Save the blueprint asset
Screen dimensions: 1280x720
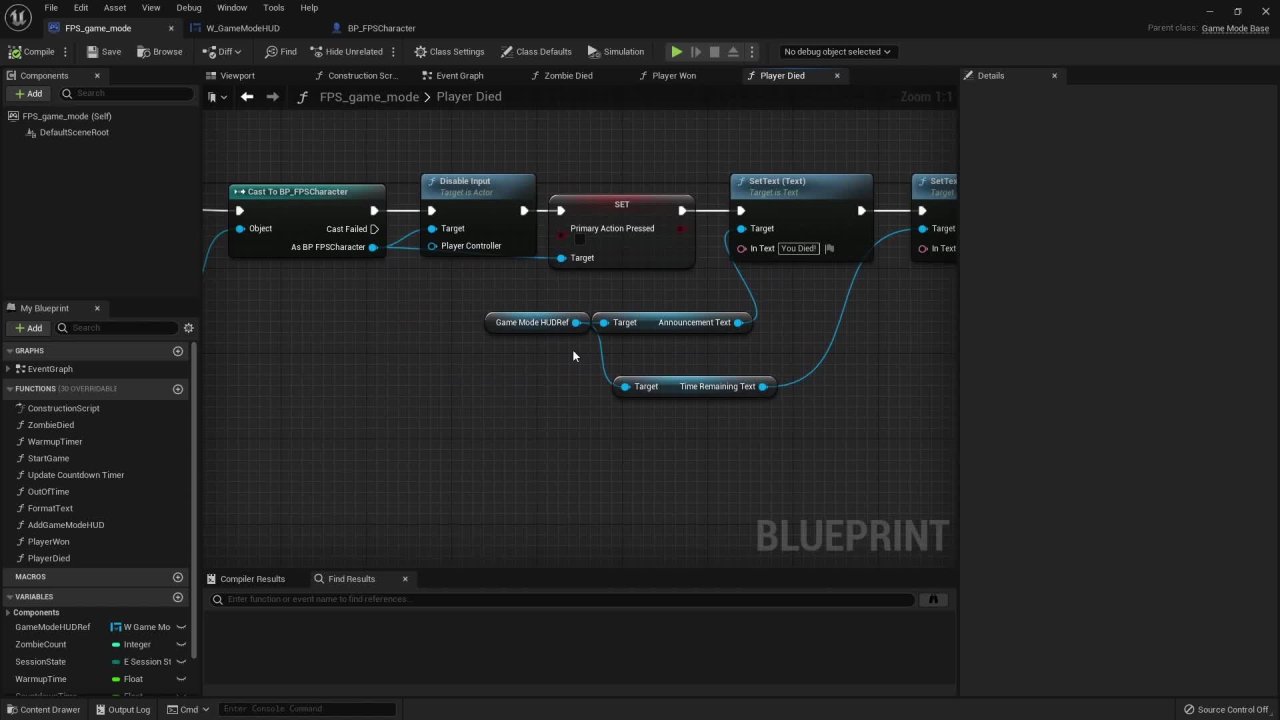click(x=104, y=52)
